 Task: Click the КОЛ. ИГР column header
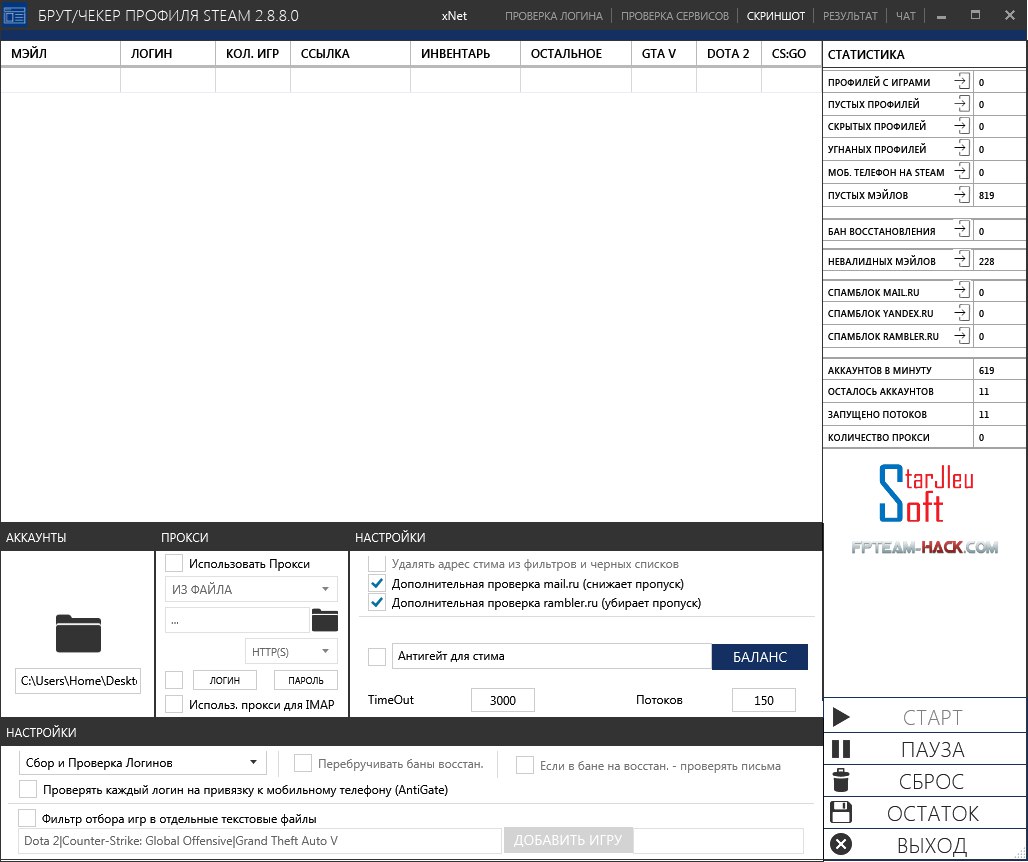tap(252, 54)
